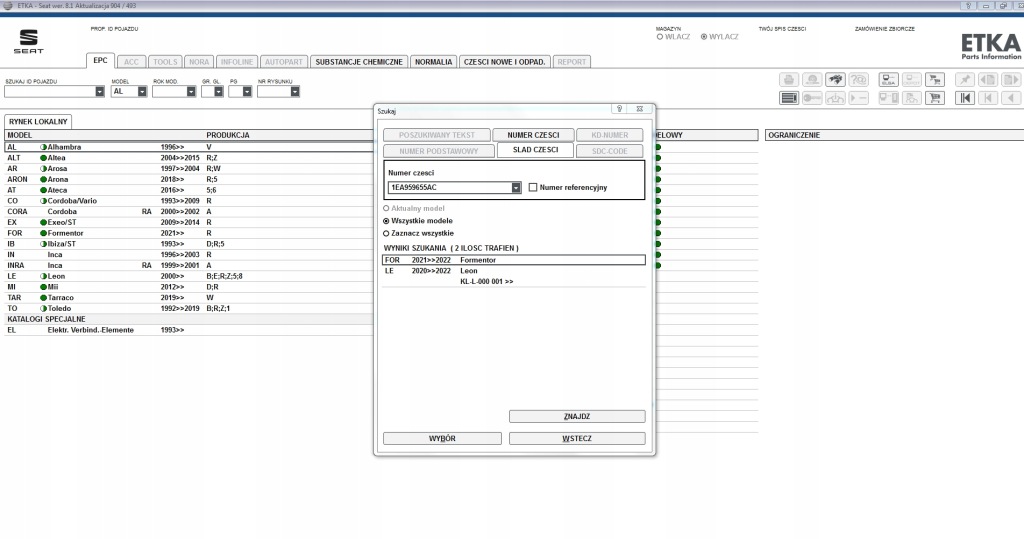Switch to the EPC tab
This screenshot has height=539, width=1024.
(x=100, y=61)
